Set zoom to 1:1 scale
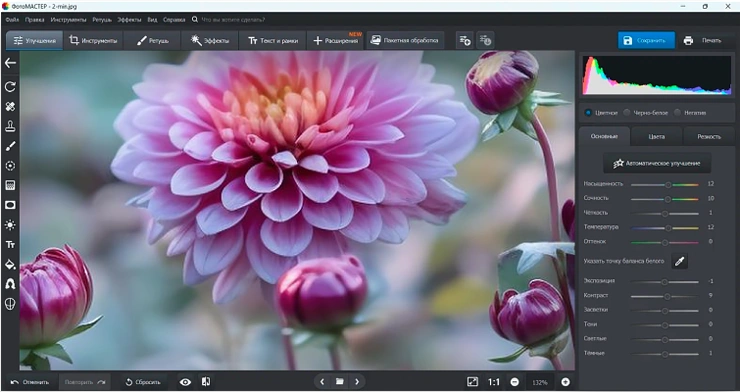Viewport: 740px width, 392px height. (494, 382)
